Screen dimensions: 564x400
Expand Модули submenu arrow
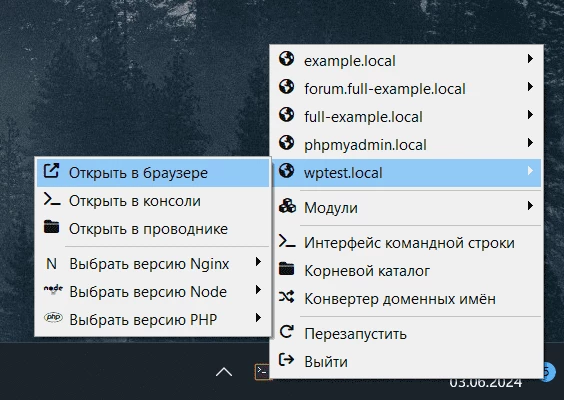point(530,206)
